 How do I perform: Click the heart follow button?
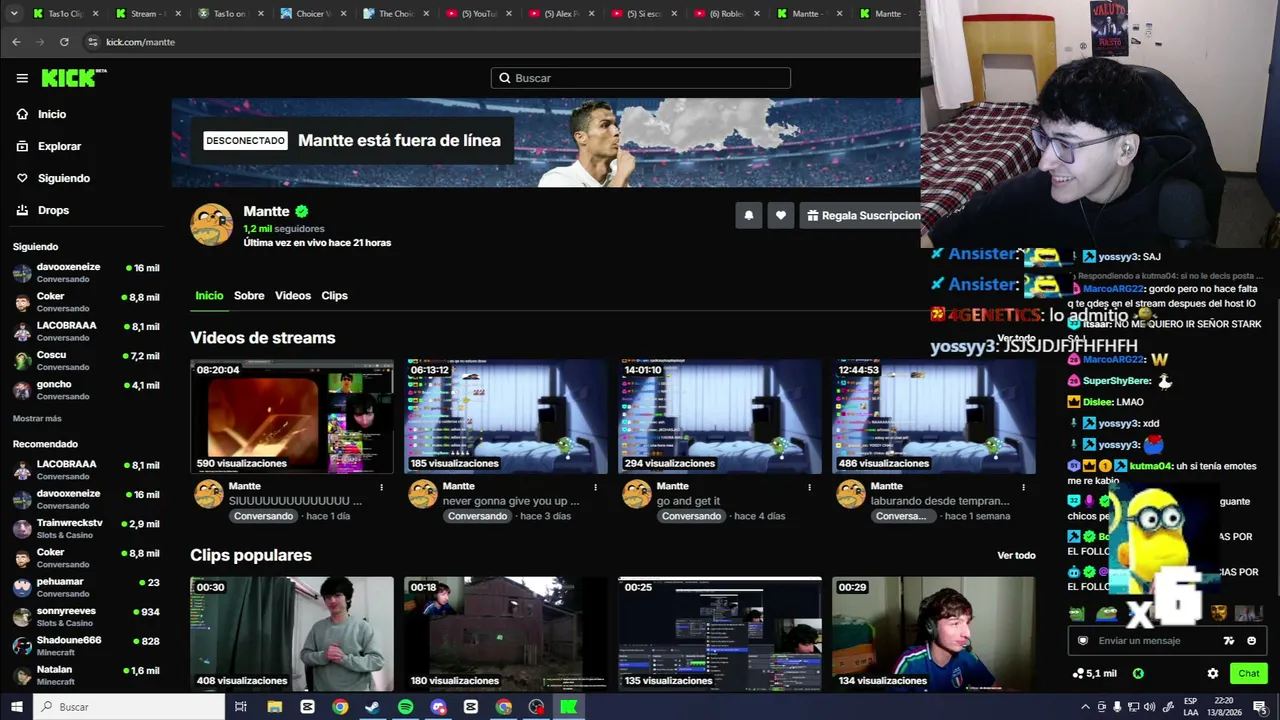pos(781,215)
